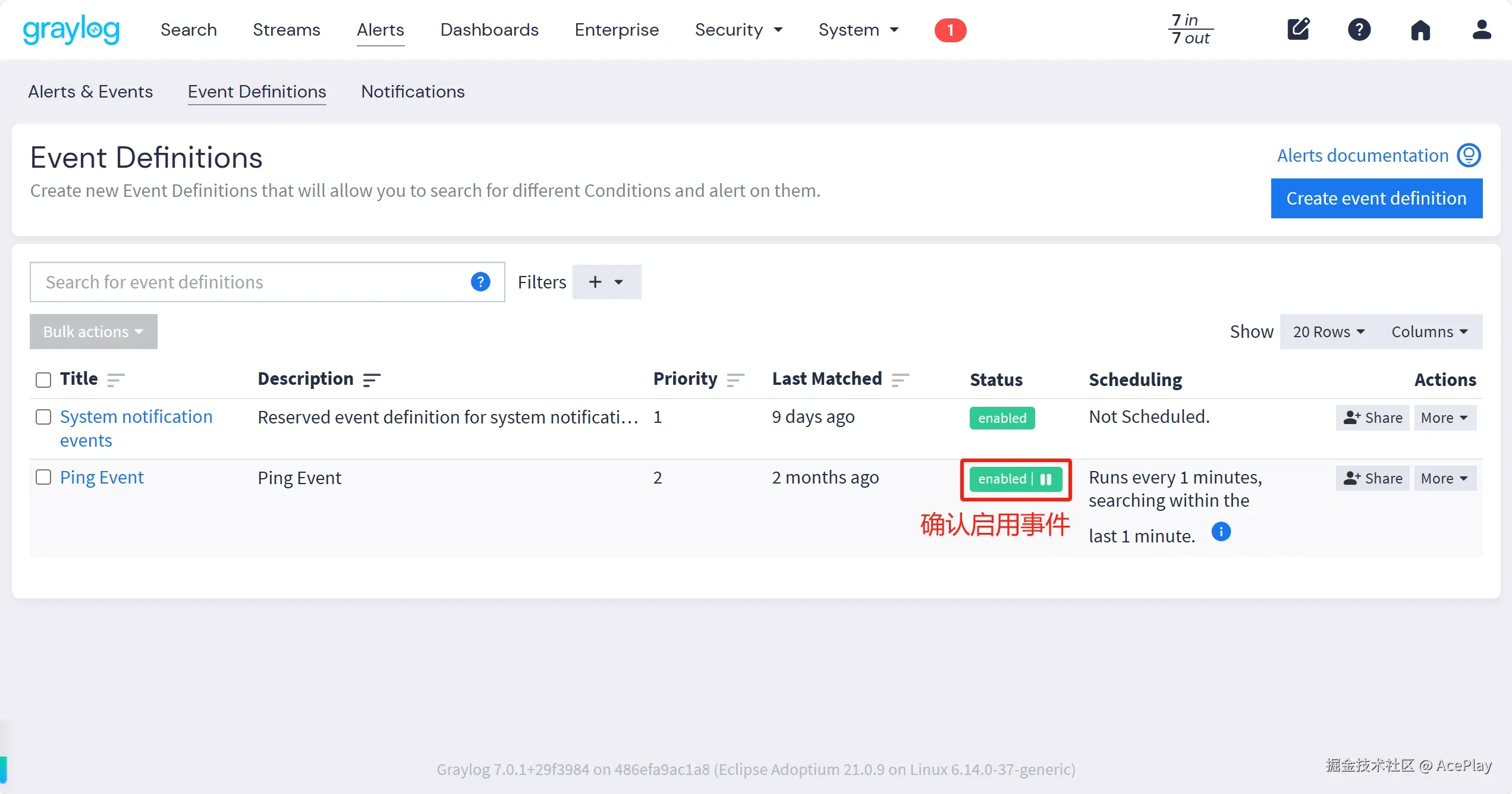
Task: Click Create event definition button
Action: coord(1376,198)
